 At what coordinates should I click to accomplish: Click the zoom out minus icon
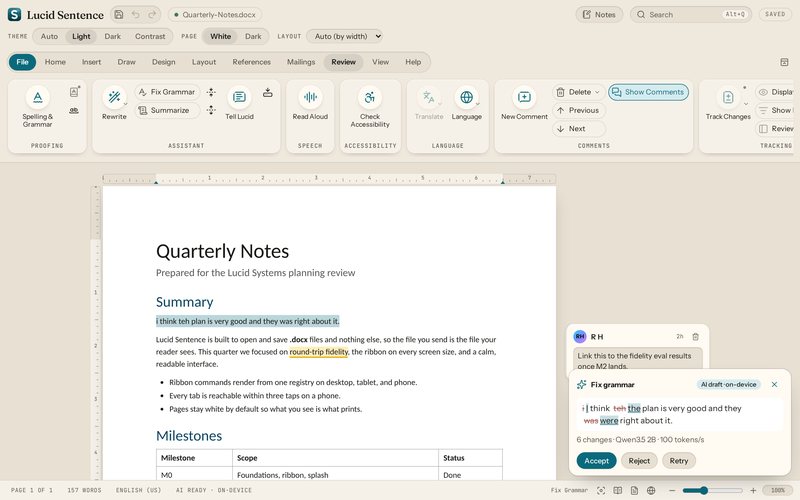(672, 490)
